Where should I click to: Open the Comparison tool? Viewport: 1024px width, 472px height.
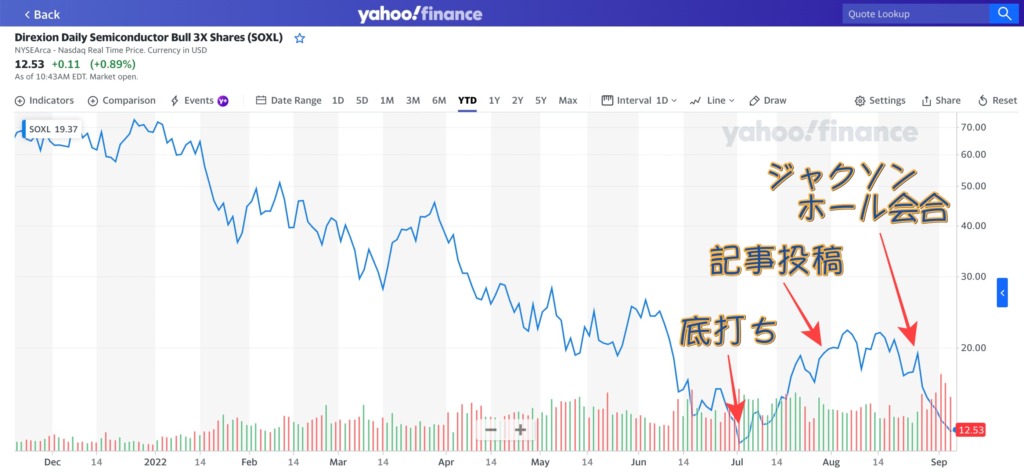[x=121, y=101]
